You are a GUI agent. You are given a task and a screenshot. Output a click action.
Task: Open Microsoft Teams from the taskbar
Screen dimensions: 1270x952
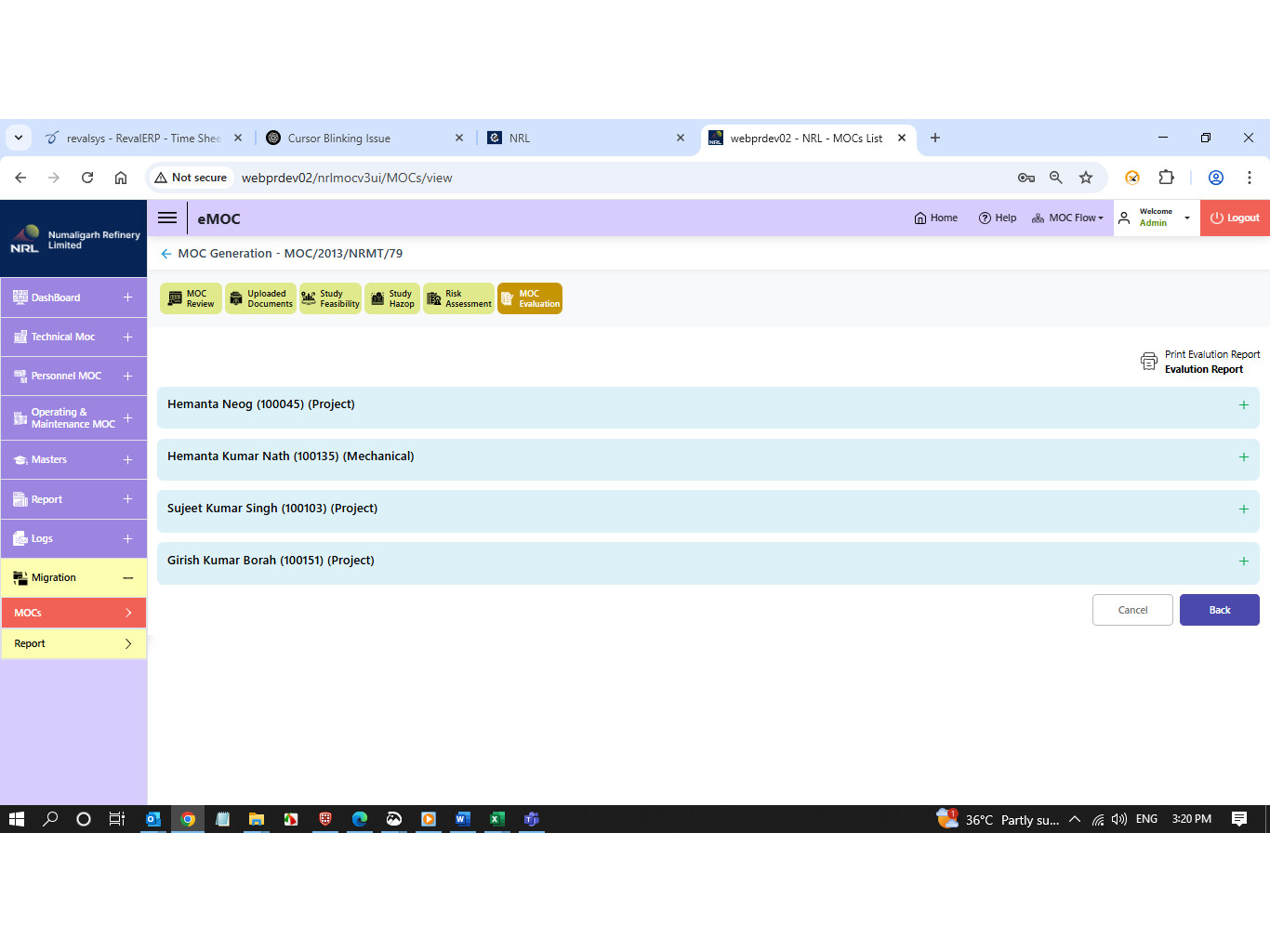(x=532, y=819)
